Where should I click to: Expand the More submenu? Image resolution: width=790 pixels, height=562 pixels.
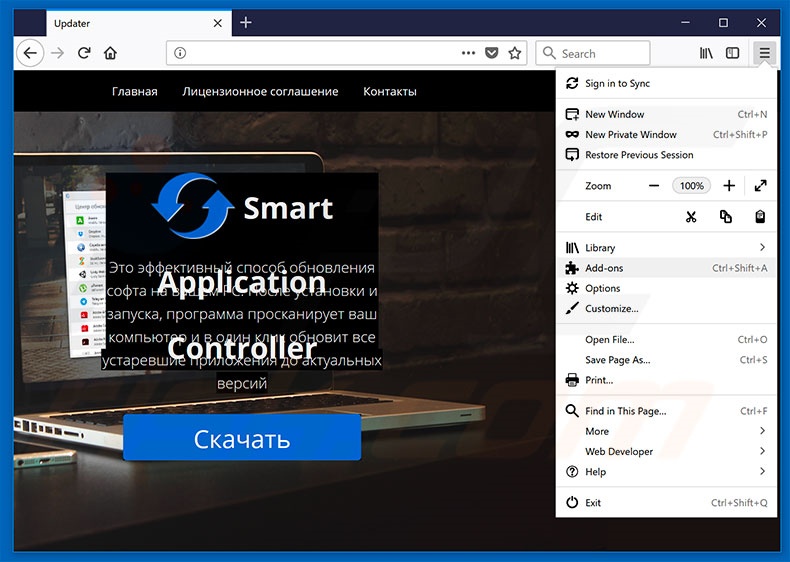tap(761, 431)
